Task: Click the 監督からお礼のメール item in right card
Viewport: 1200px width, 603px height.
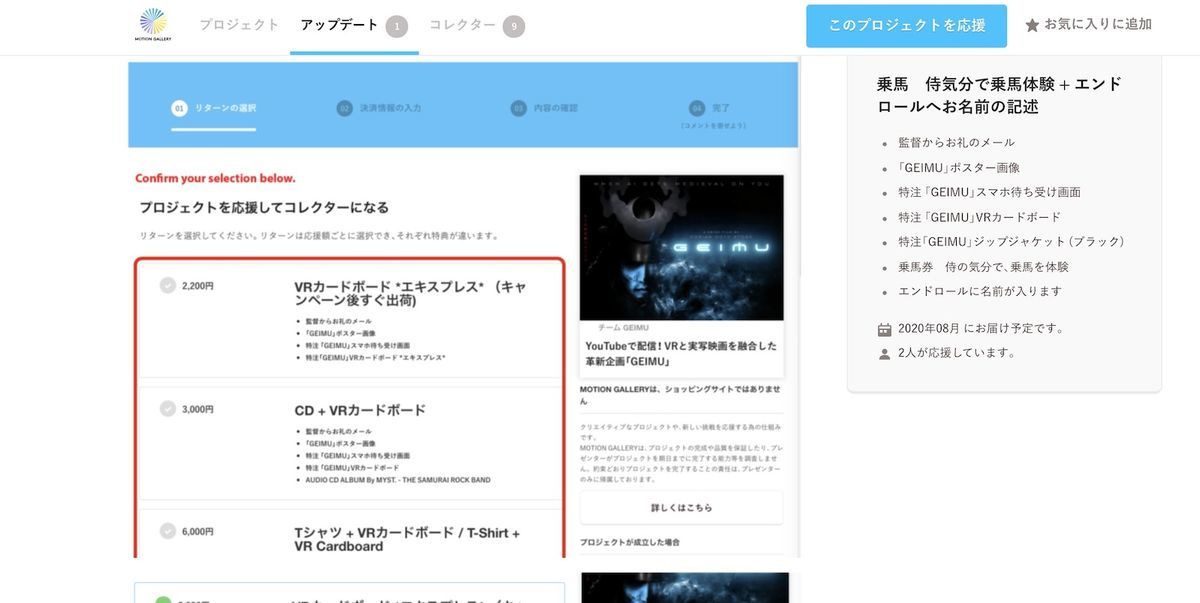Action: click(x=956, y=142)
